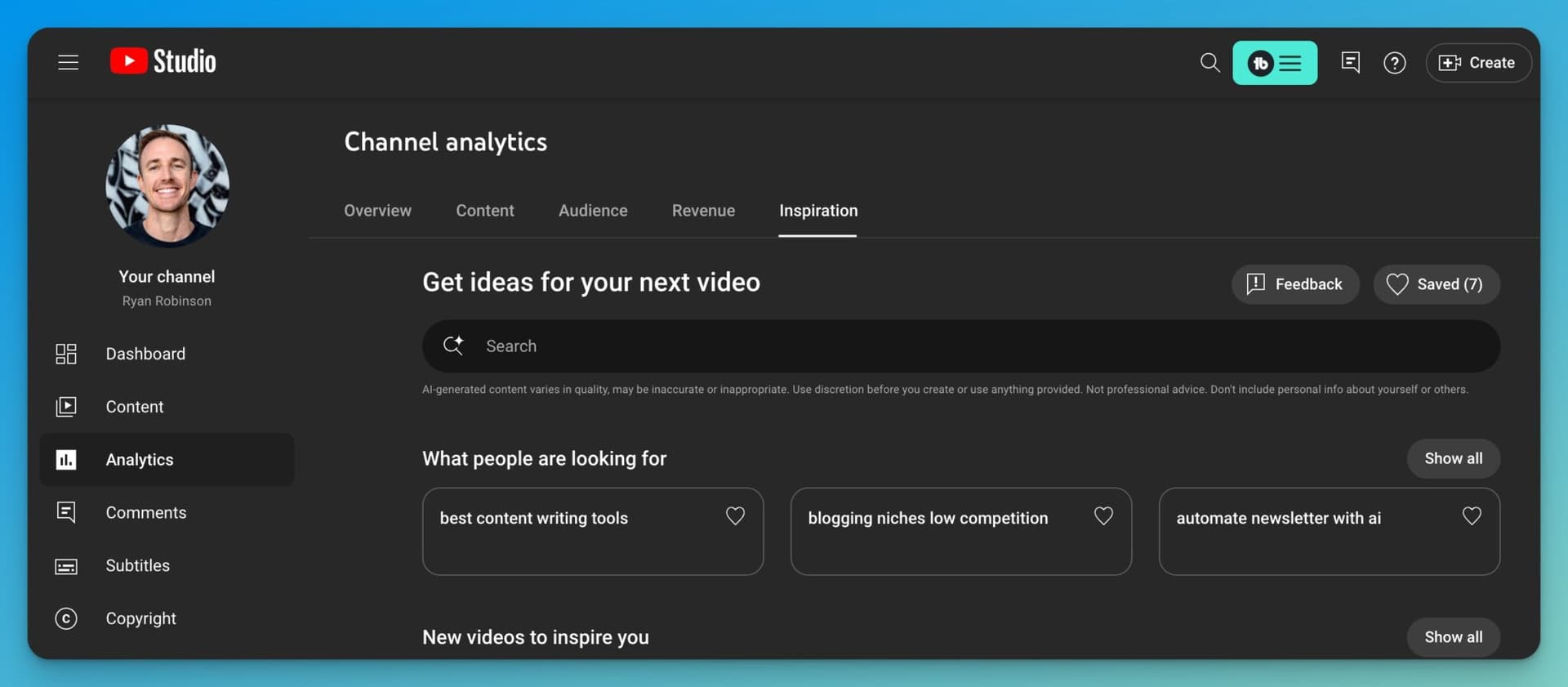Save the 'best content writing tools' idea
This screenshot has width=1568, height=687.
click(x=735, y=516)
